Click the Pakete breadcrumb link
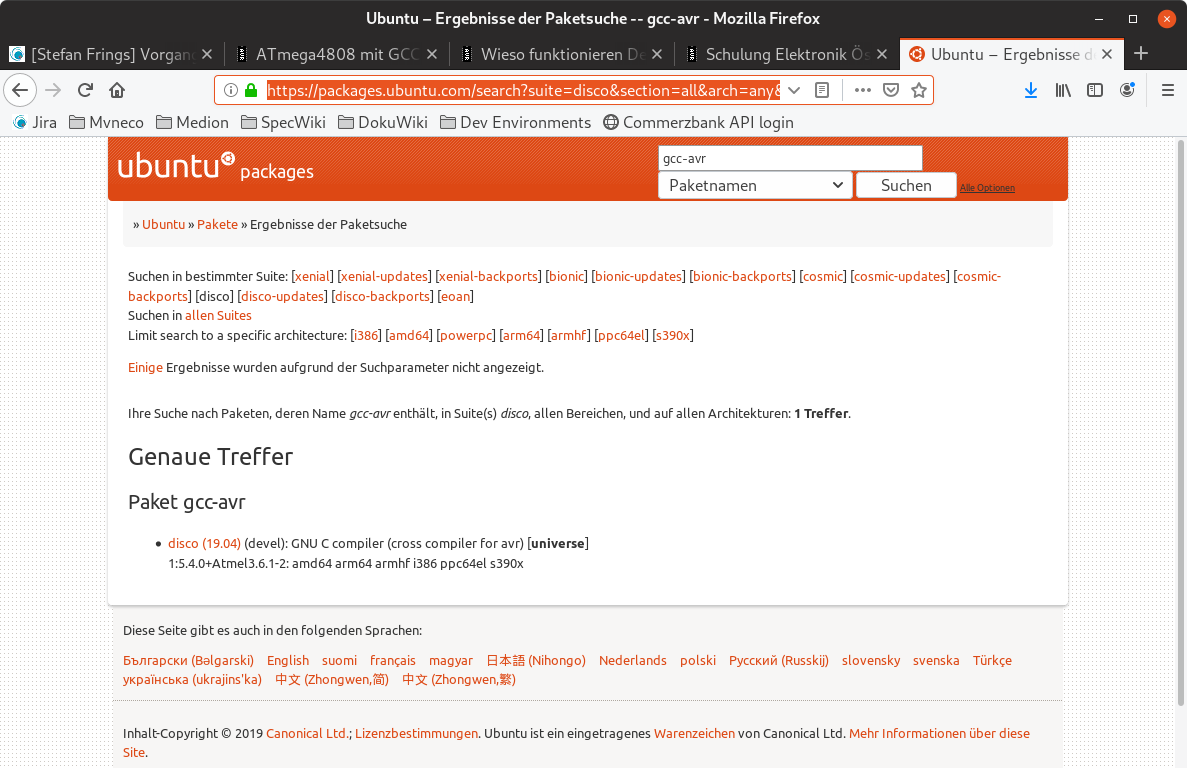The width and height of the screenshot is (1187, 768). tap(217, 225)
